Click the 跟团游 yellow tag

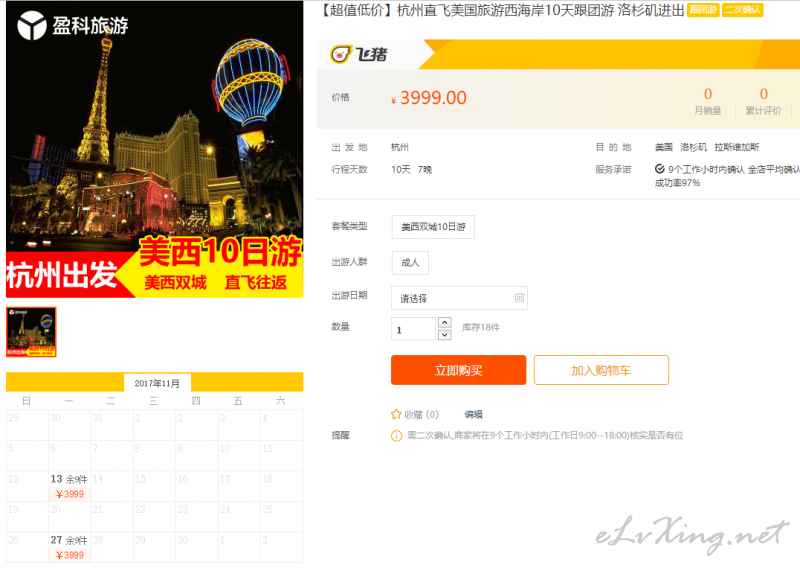click(703, 10)
